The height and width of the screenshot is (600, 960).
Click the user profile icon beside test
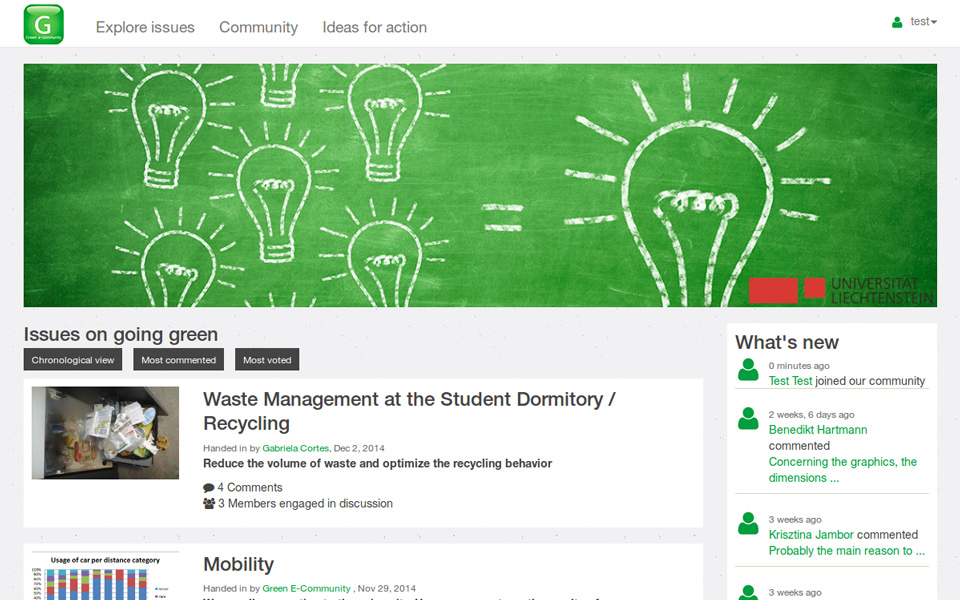[x=897, y=22]
